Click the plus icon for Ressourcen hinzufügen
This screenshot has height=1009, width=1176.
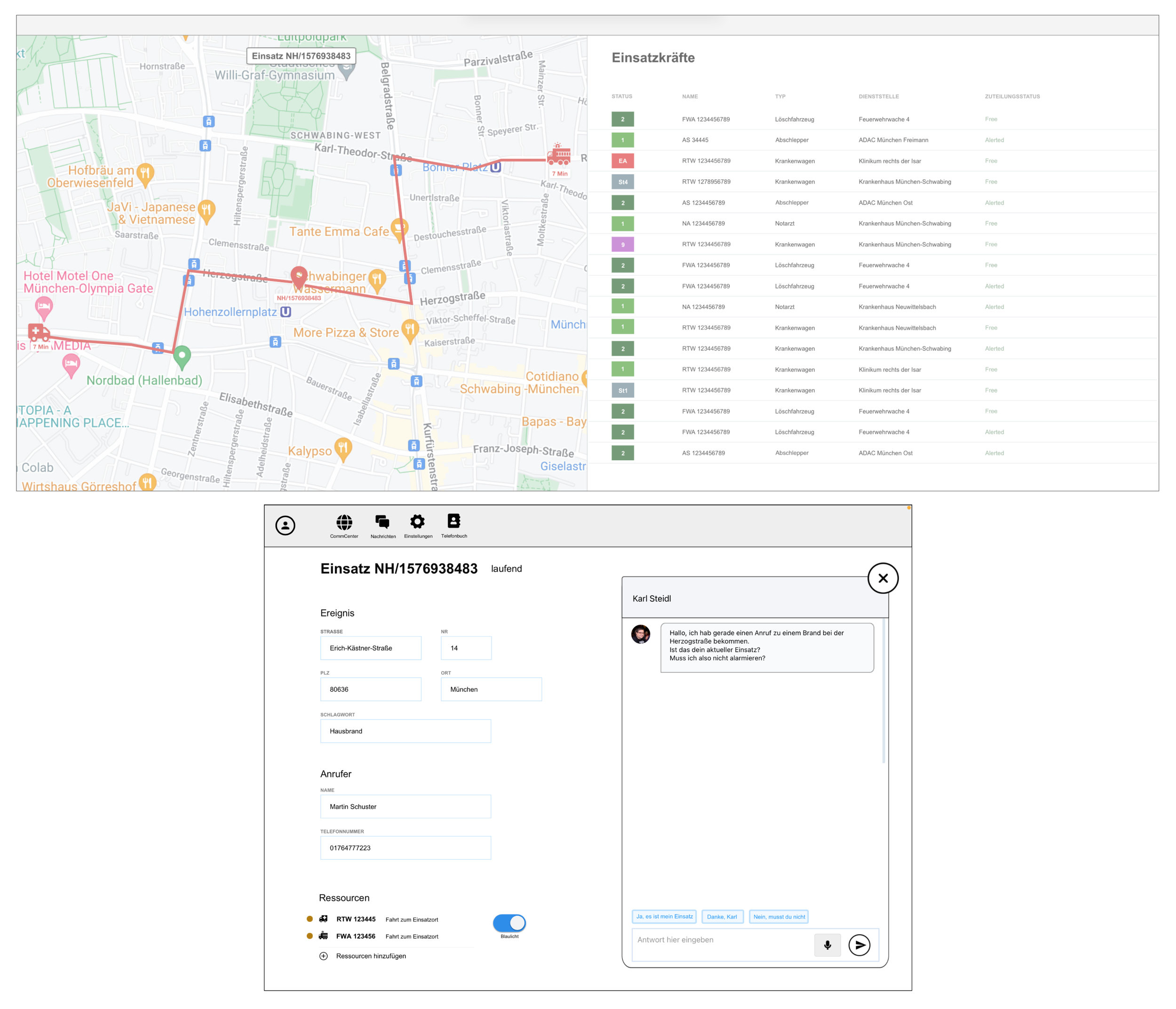tap(324, 956)
